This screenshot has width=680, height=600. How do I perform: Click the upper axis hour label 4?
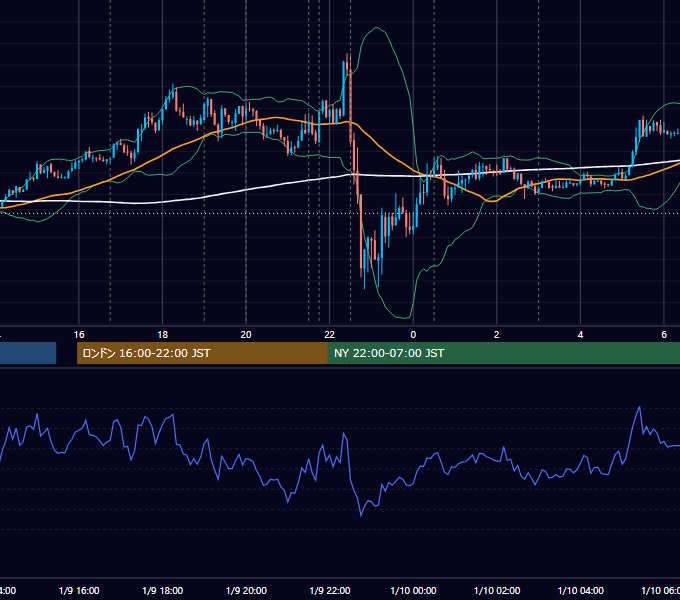tap(580, 335)
